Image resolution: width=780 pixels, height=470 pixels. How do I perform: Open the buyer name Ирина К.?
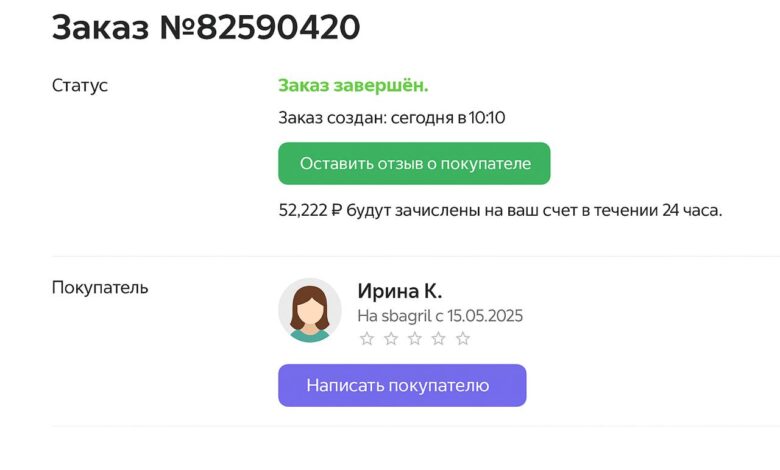(x=399, y=291)
